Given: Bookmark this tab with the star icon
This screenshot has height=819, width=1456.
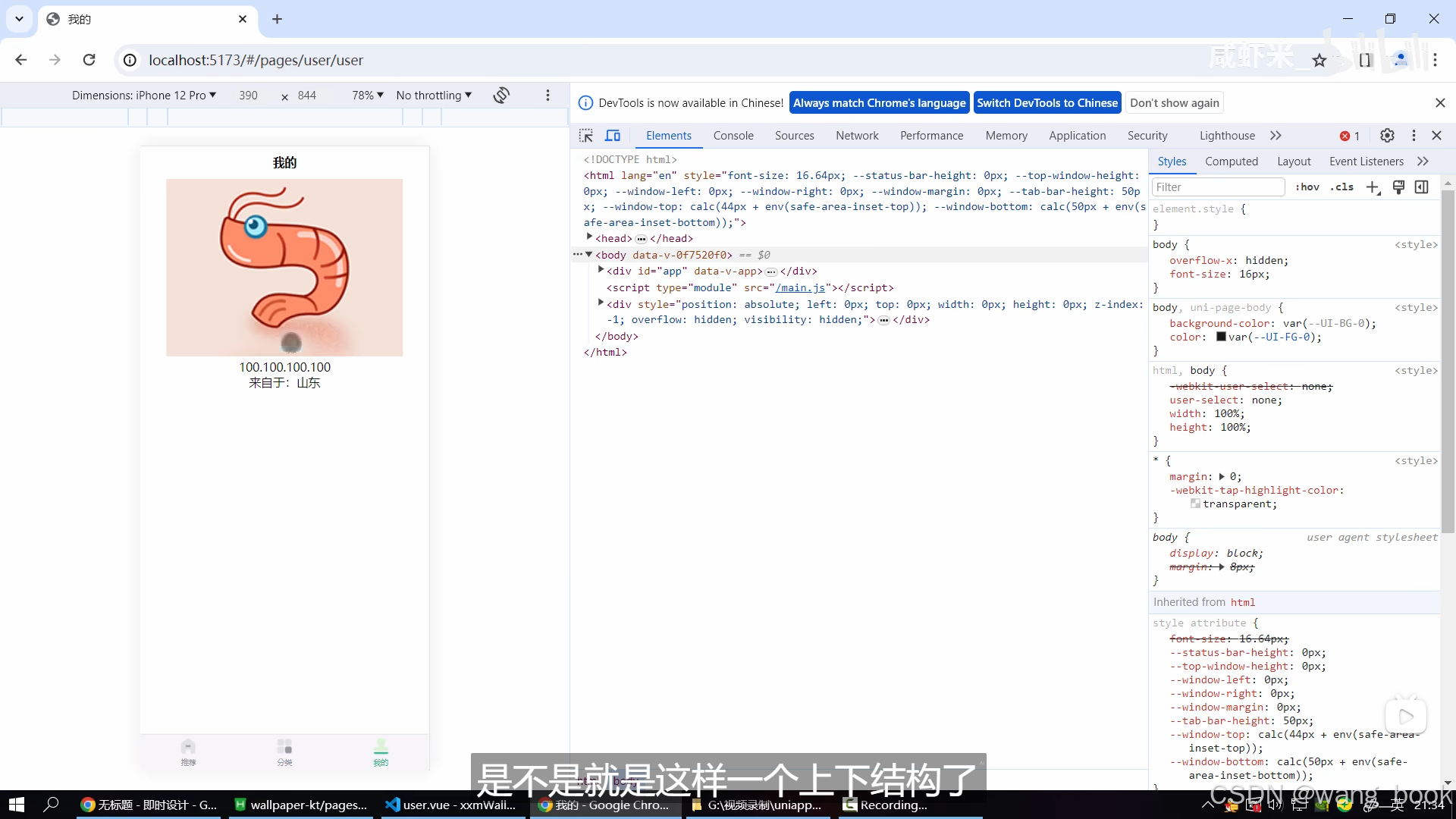Looking at the screenshot, I should [x=1319, y=60].
